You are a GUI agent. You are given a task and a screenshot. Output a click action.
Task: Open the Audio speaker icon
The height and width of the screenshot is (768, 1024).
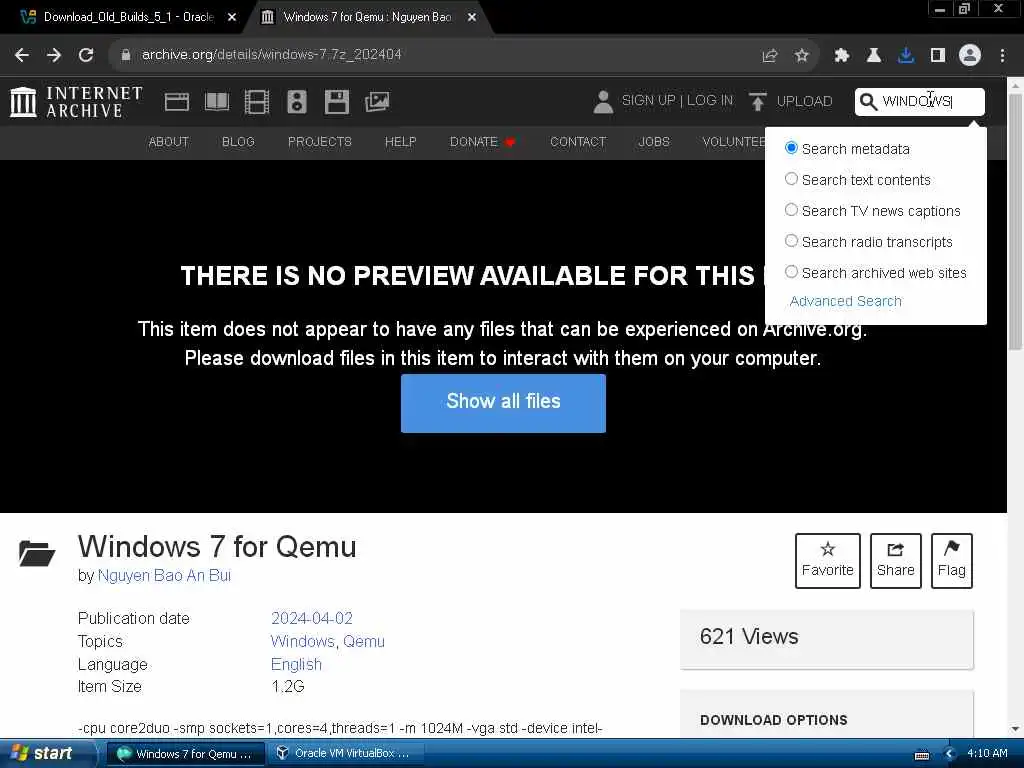[296, 102]
